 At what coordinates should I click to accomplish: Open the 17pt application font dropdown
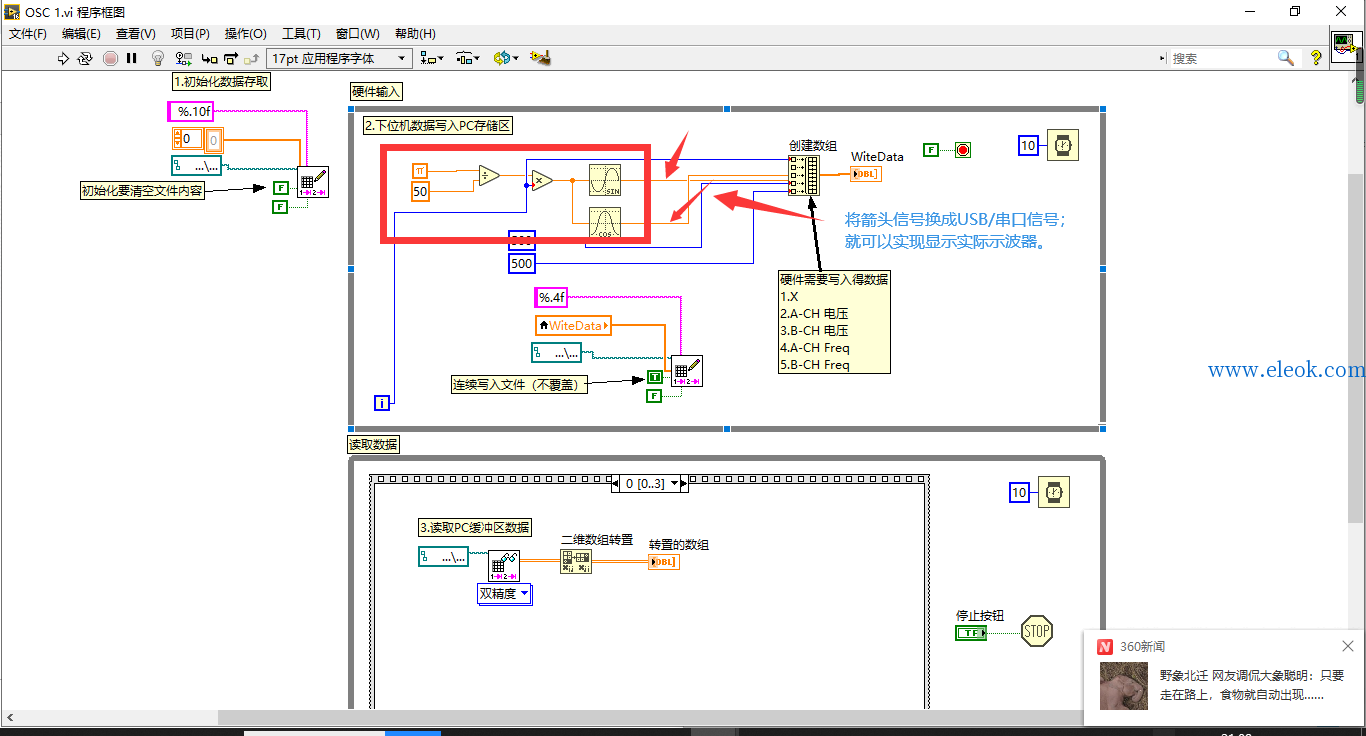click(340, 59)
